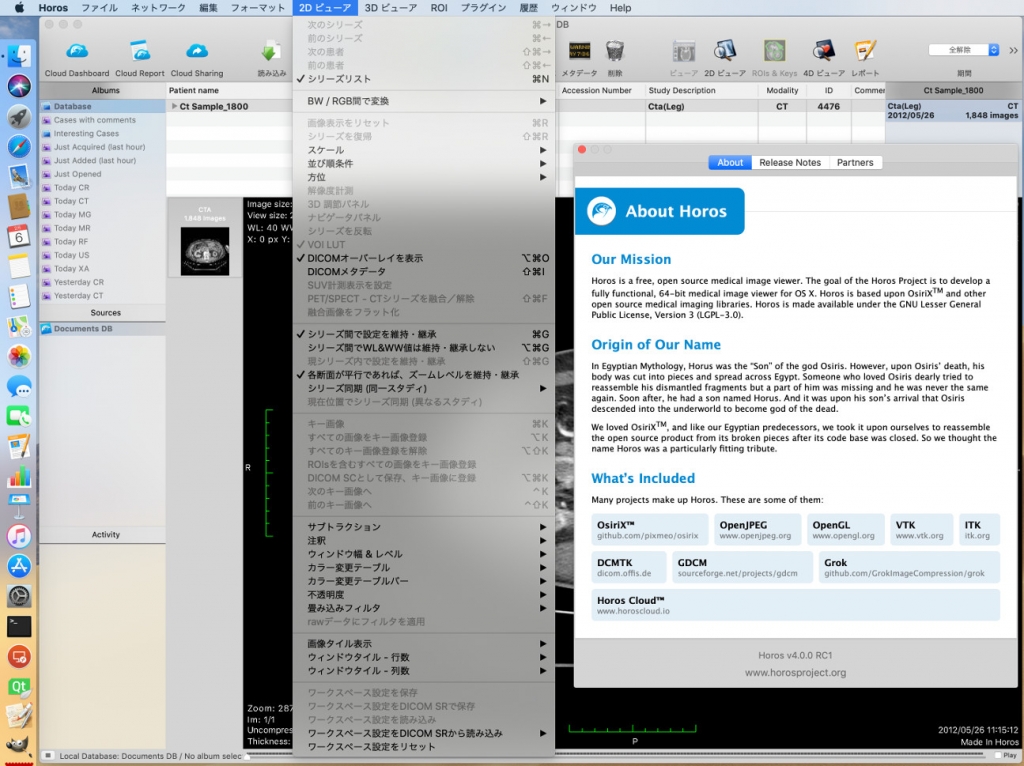The image size is (1024, 766).
Task: Click the 読み込み import icon
Action: 271,52
